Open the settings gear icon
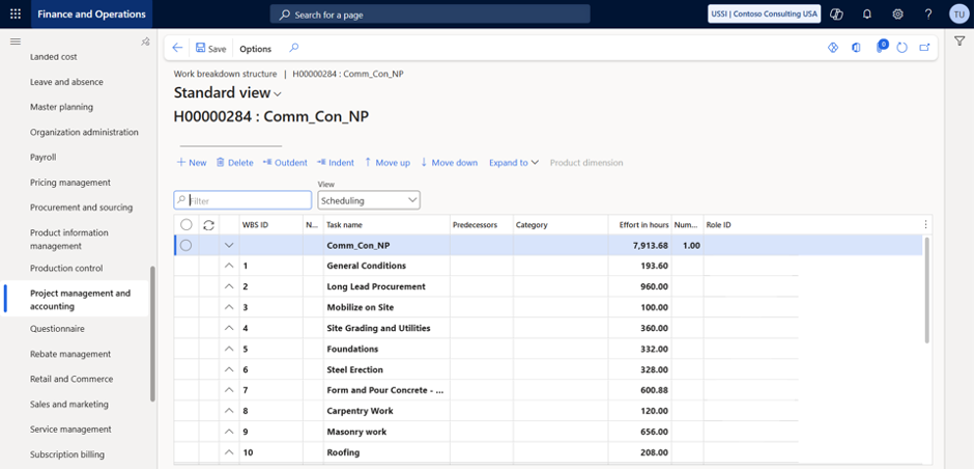Screen dimensions: 977x470 tap(898, 14)
